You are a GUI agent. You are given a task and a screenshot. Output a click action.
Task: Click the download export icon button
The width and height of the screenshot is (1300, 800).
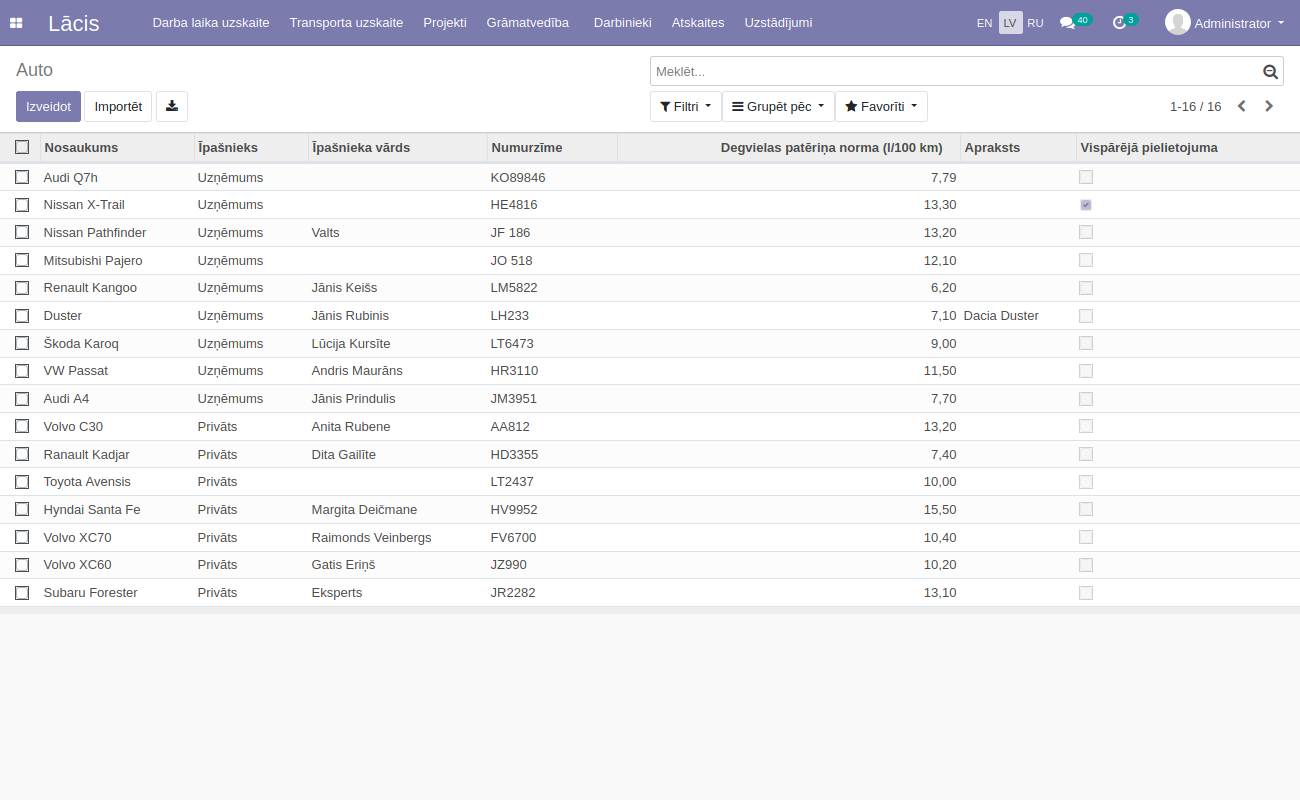point(172,106)
